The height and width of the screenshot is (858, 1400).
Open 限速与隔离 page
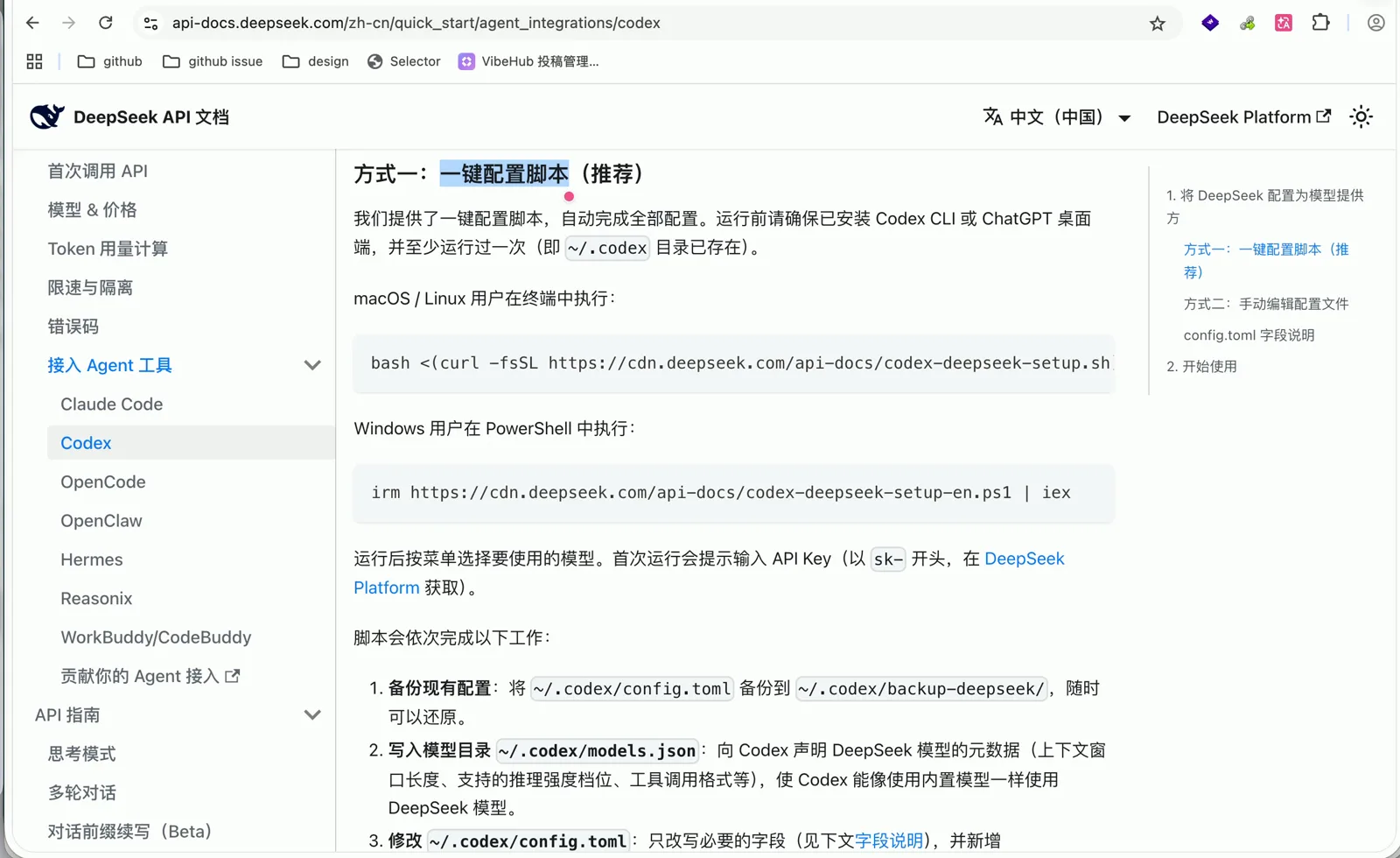coord(90,287)
